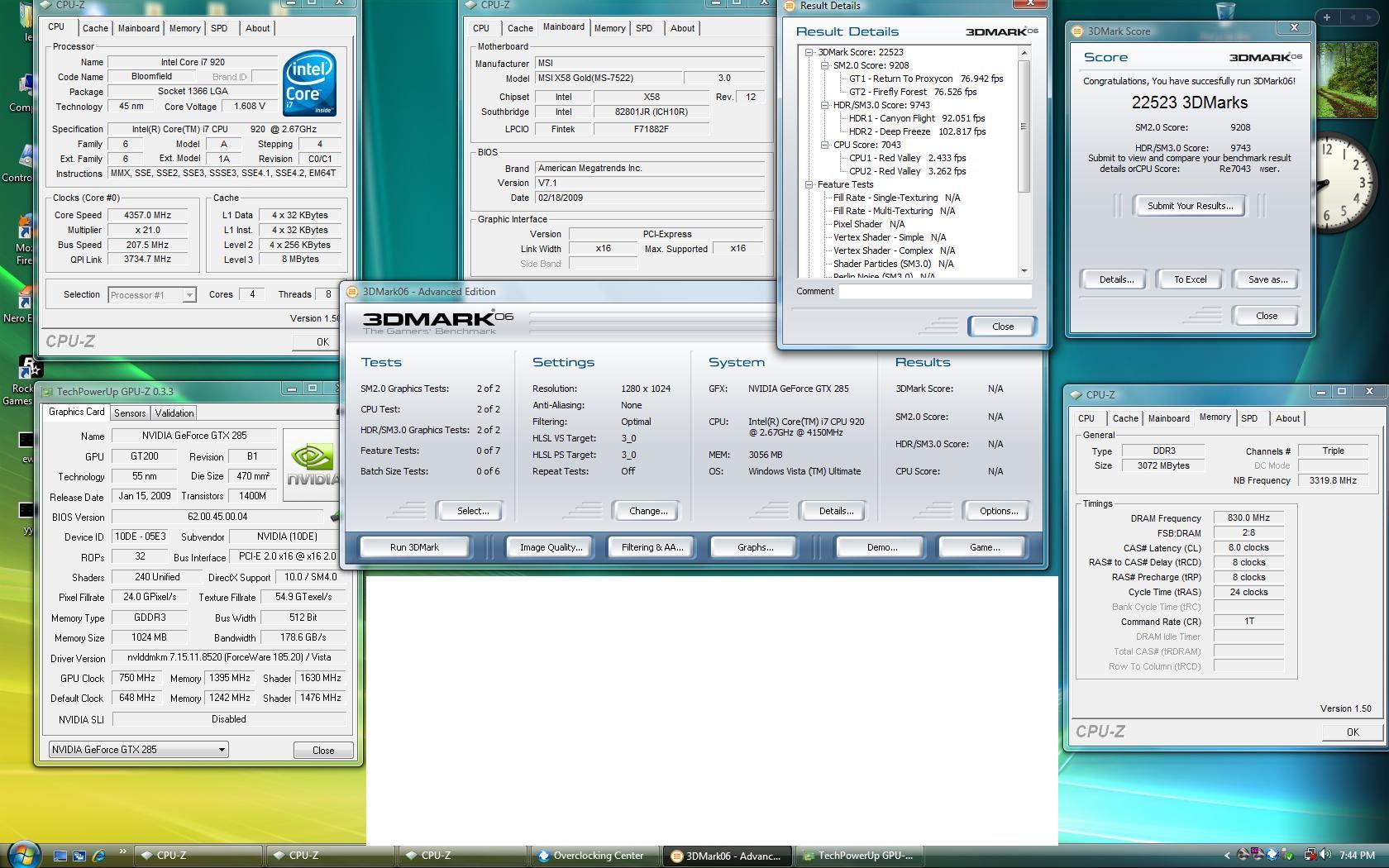Open Overclocking Center from taskbar
This screenshot has width=1389, height=868.
pyautogui.click(x=594, y=856)
